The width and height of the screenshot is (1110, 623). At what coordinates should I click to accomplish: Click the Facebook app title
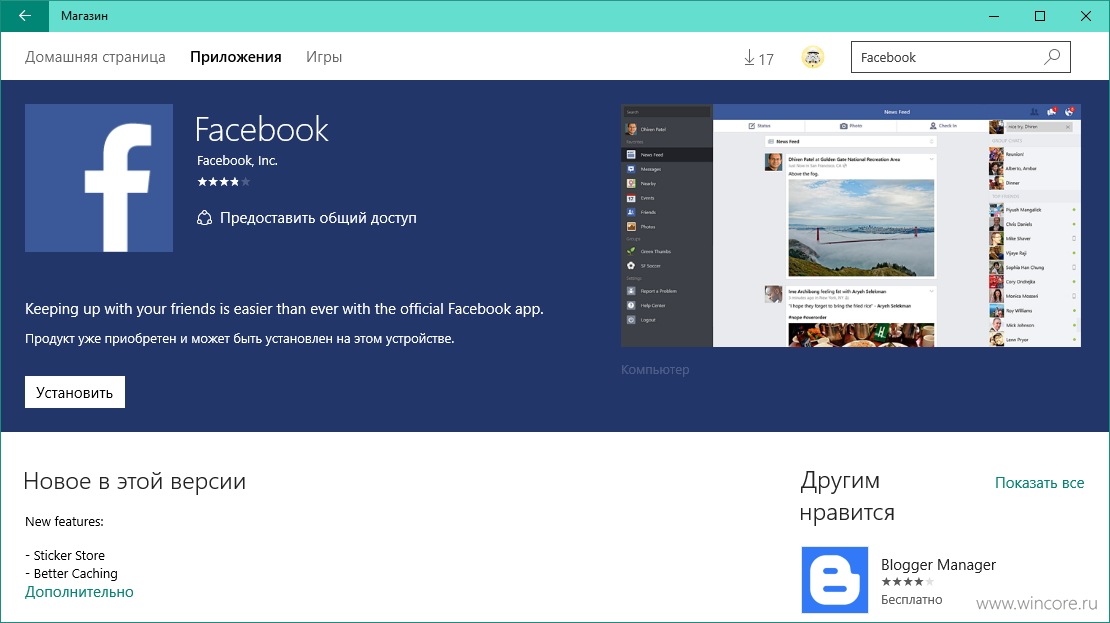262,130
